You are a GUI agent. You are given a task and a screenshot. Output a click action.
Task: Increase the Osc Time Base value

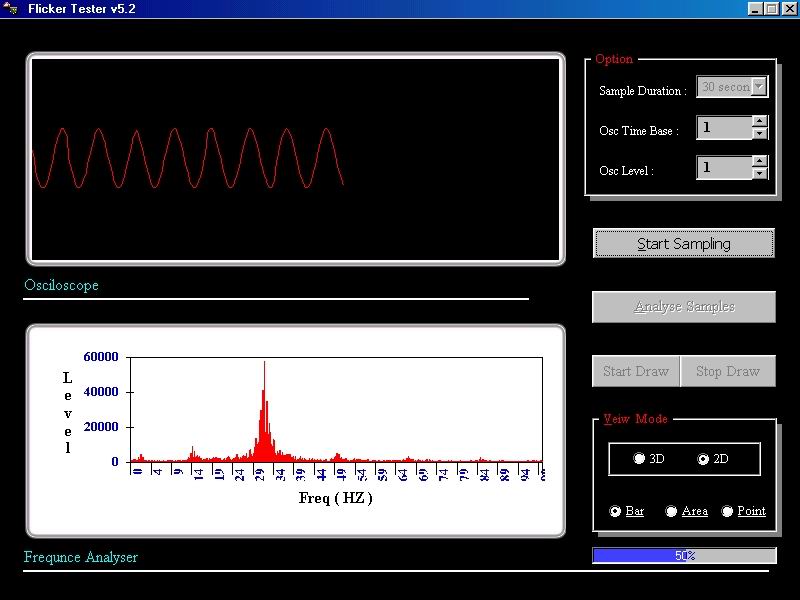tap(760, 121)
